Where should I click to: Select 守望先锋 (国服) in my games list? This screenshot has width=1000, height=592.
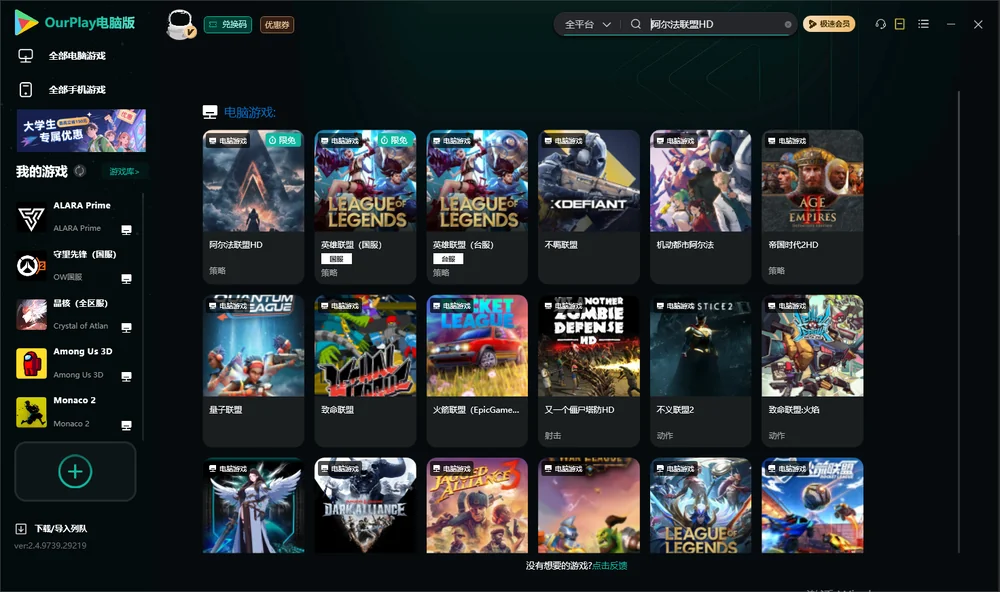75,266
